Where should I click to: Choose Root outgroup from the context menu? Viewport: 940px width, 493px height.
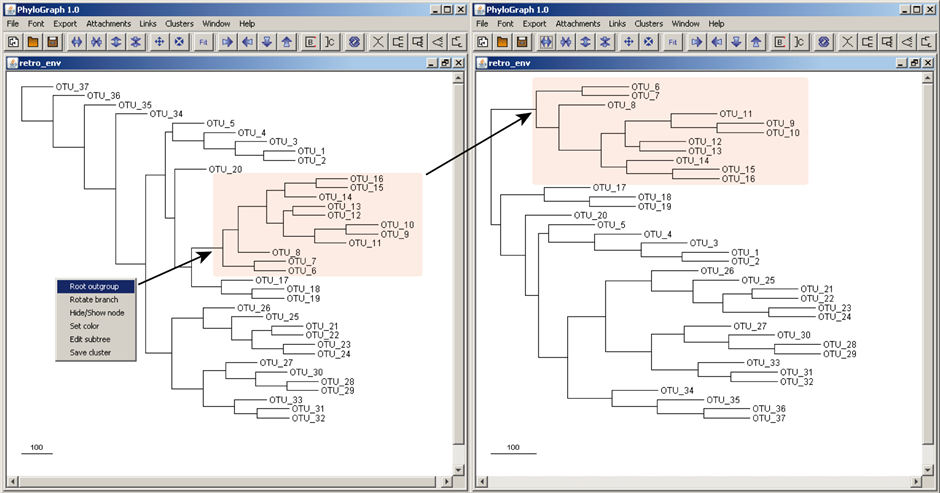pos(95,286)
